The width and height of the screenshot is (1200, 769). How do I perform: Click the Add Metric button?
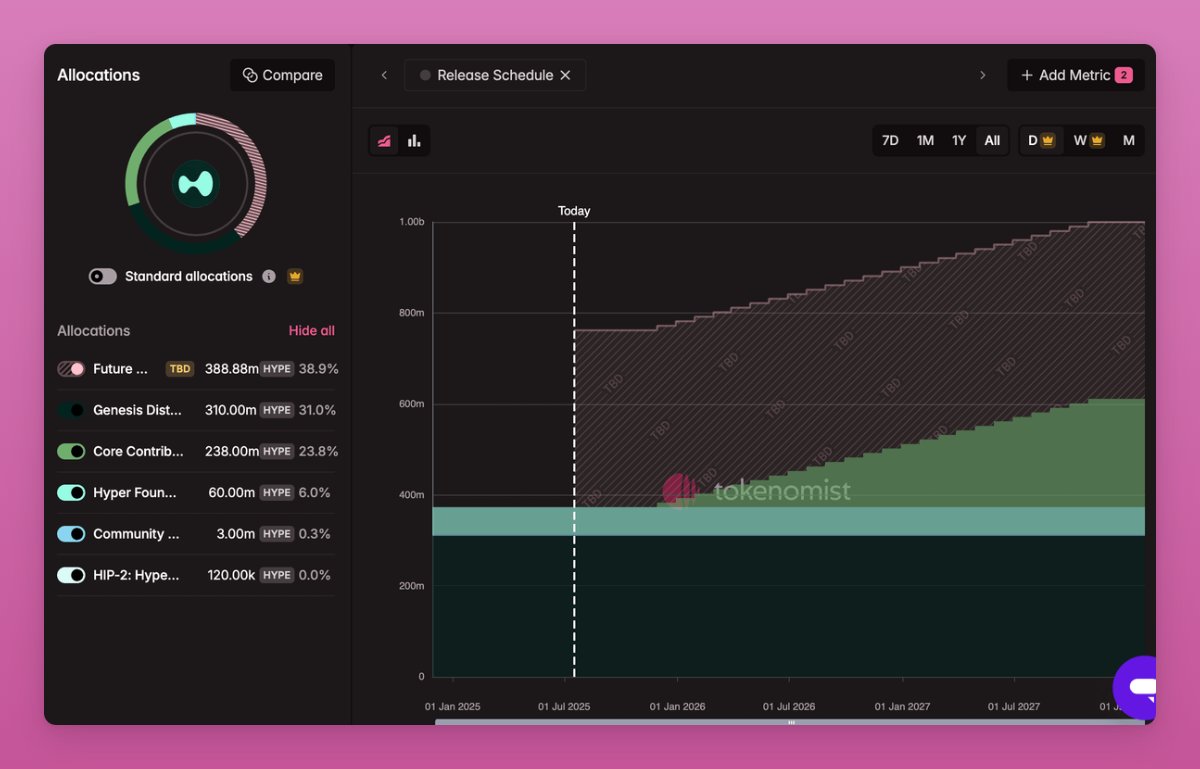[x=1076, y=75]
